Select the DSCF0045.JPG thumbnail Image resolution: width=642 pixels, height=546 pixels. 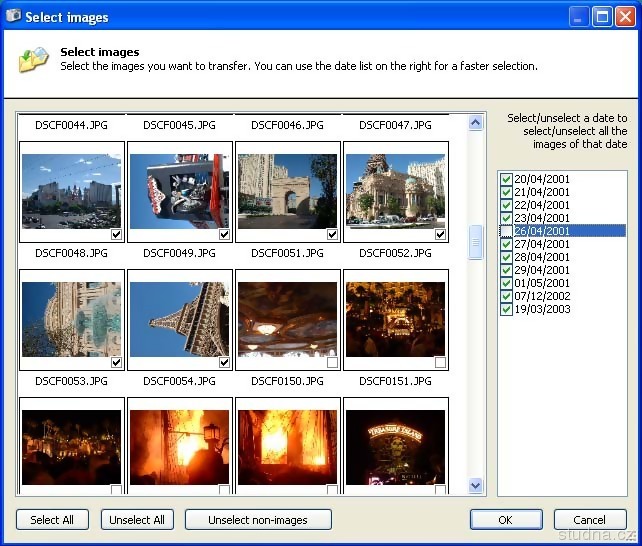(x=180, y=191)
